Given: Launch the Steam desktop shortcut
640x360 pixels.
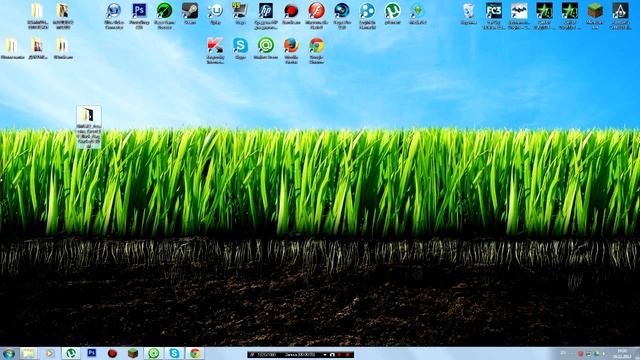Looking at the screenshot, I should tap(190, 11).
